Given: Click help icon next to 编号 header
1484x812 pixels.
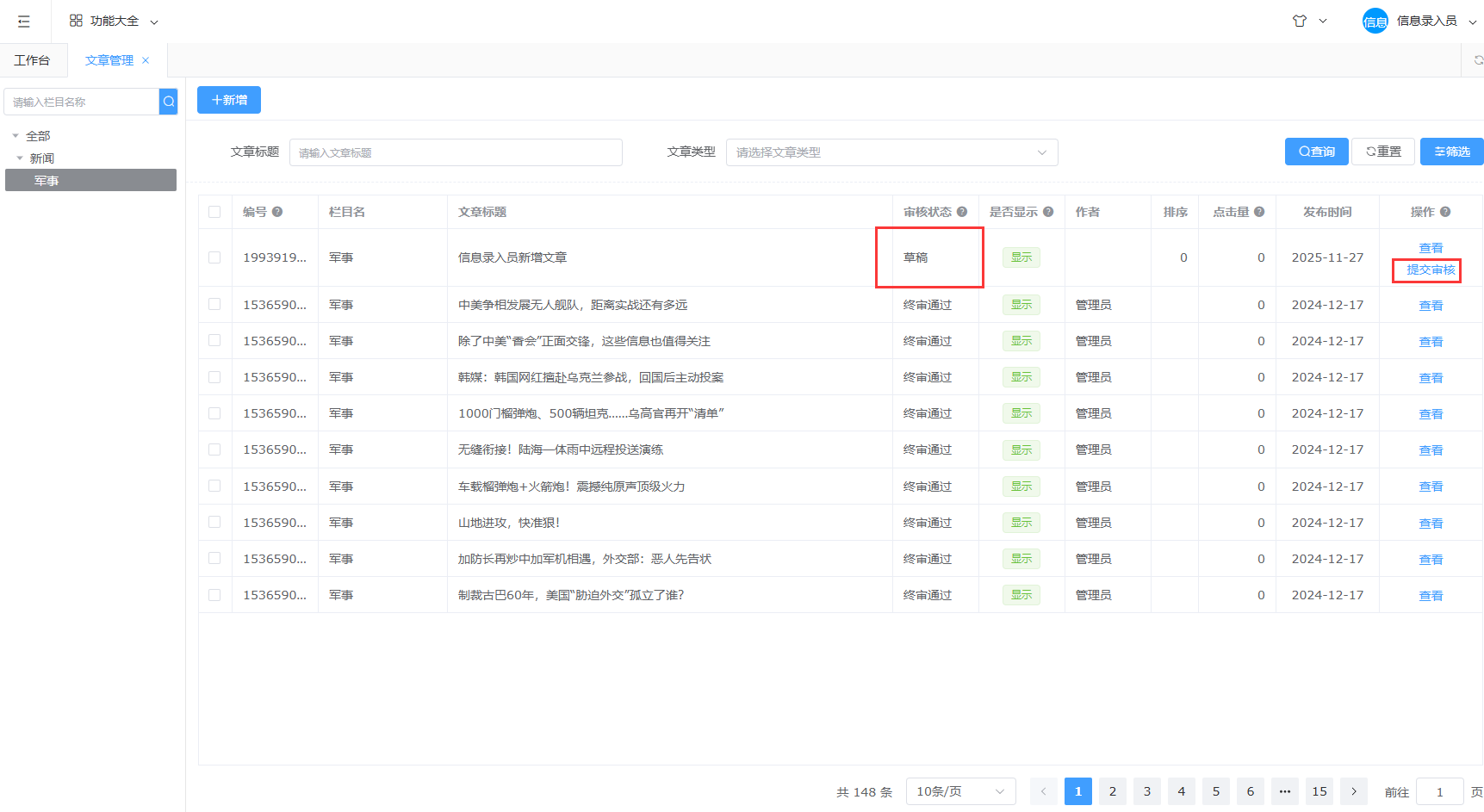Looking at the screenshot, I should point(277,212).
